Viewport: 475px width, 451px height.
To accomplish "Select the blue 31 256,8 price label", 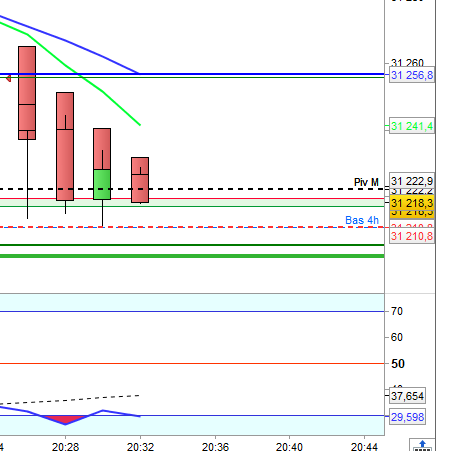I will (x=412, y=75).
